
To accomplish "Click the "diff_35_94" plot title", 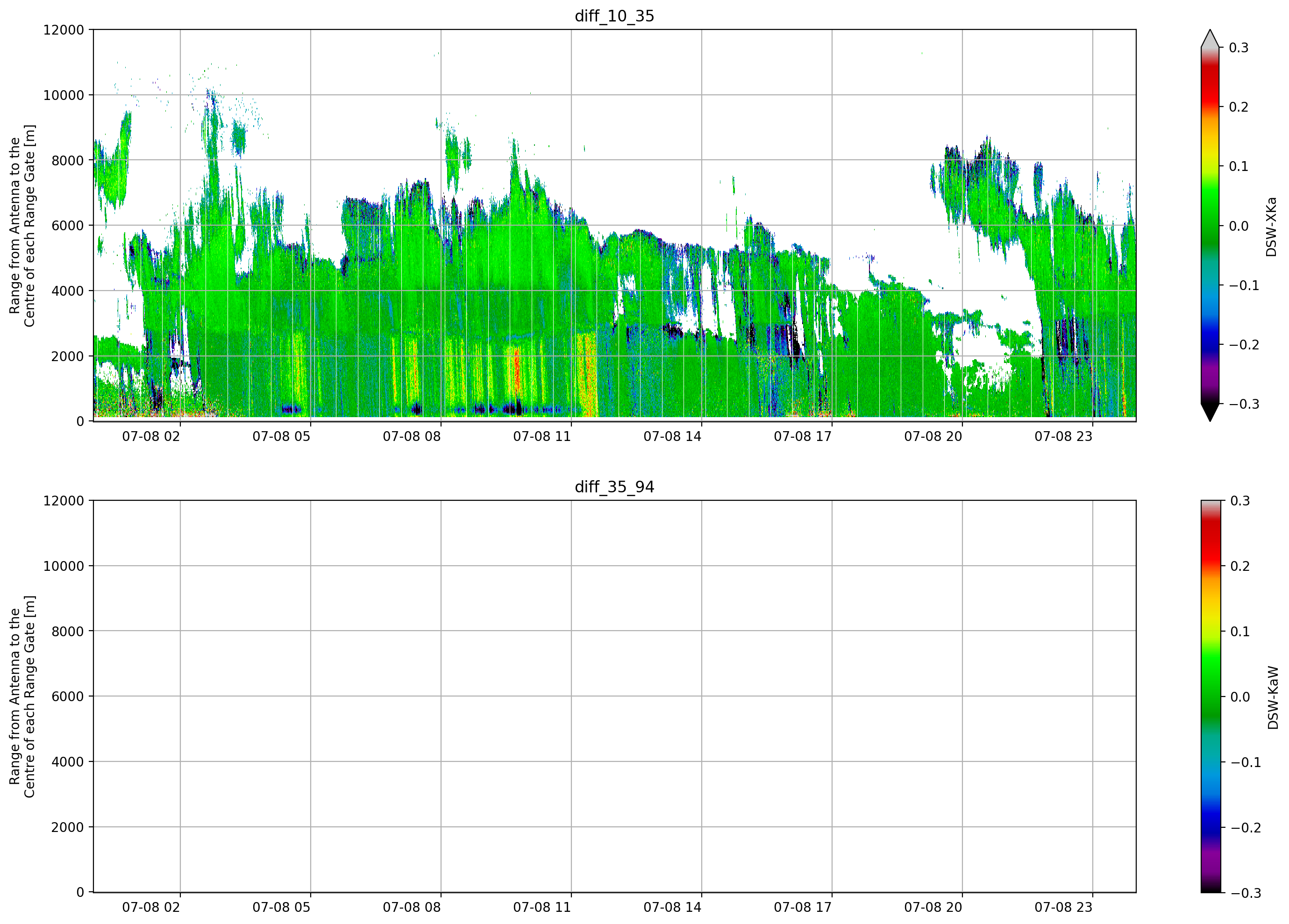I will pos(614,487).
